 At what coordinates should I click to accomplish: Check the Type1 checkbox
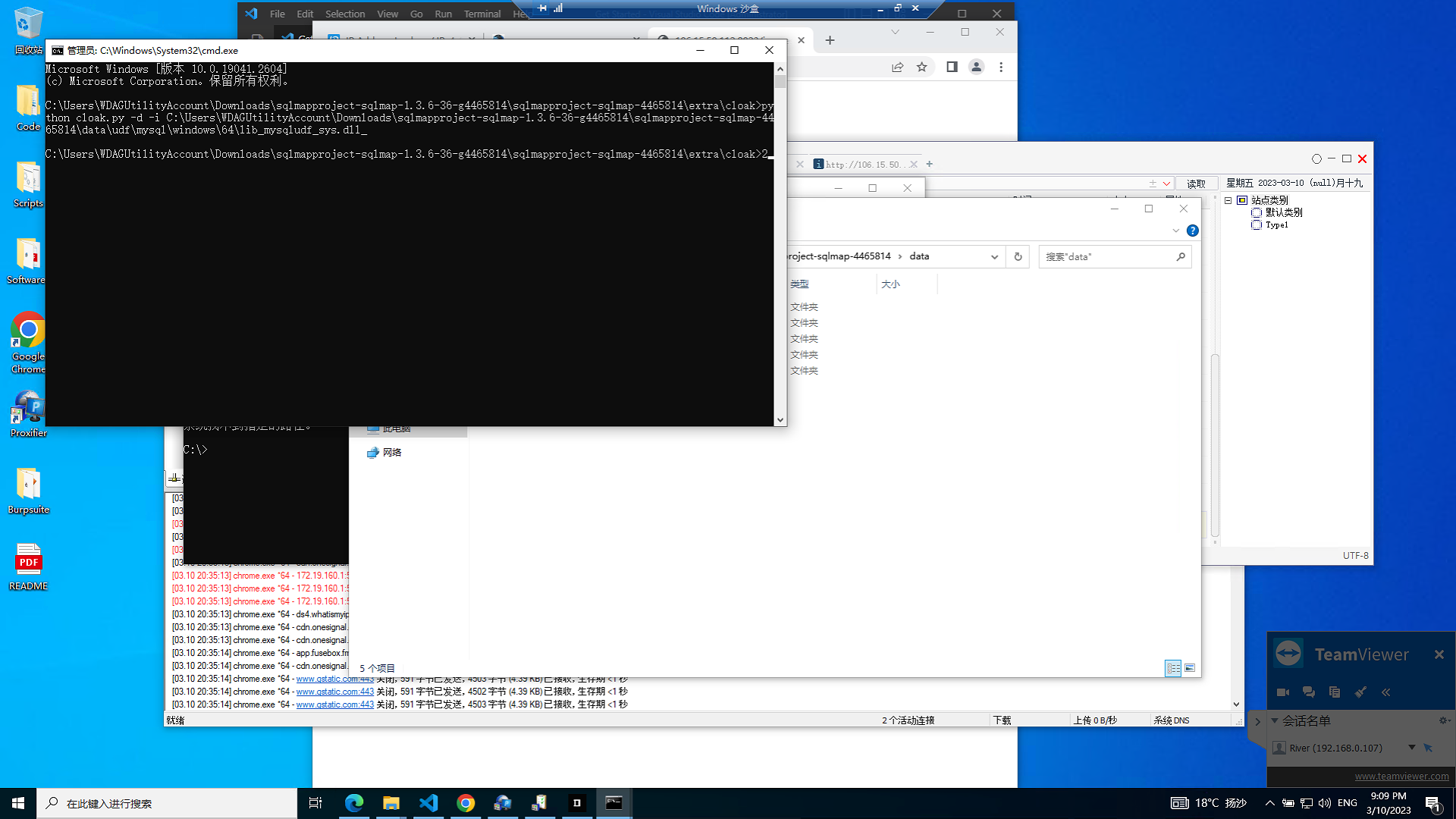pyautogui.click(x=1257, y=224)
